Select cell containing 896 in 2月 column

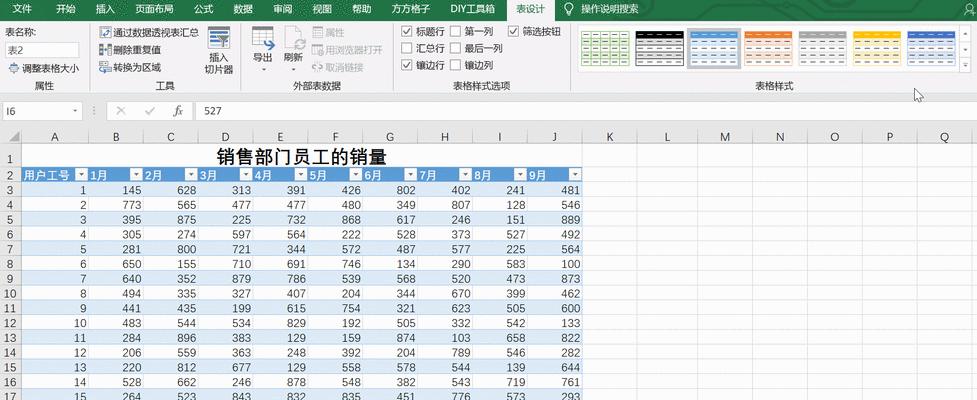[171, 338]
